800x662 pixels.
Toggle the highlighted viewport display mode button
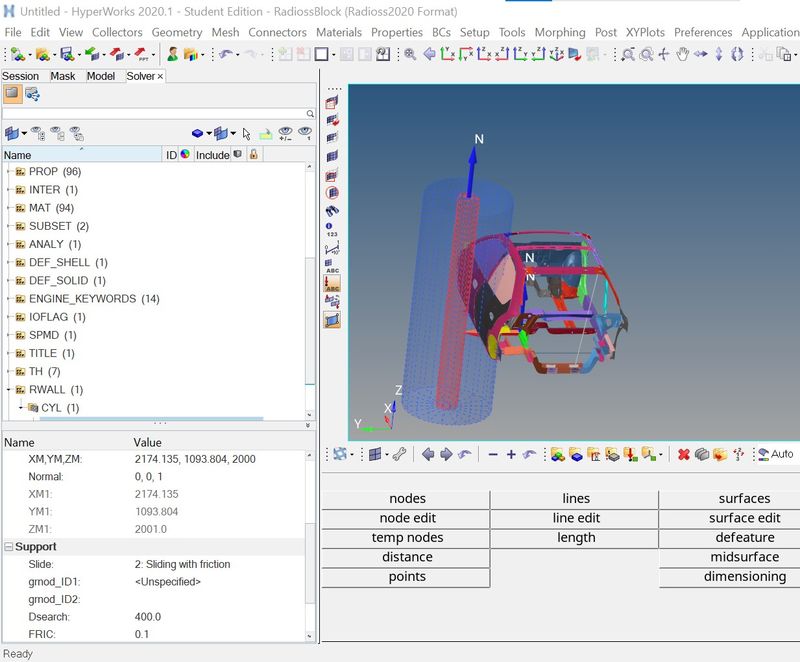pos(332,321)
